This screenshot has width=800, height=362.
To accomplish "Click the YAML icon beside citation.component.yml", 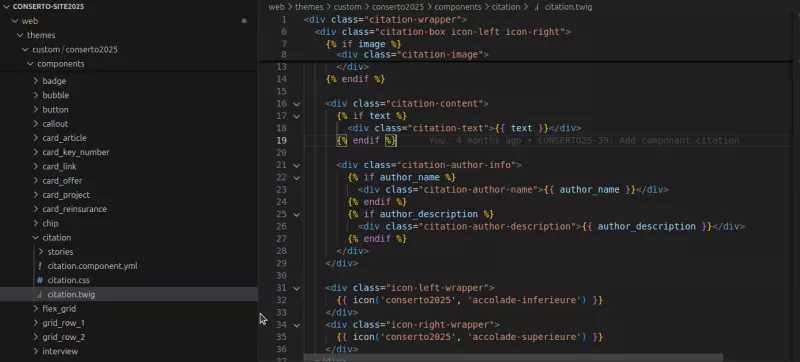I will pyautogui.click(x=40, y=266).
